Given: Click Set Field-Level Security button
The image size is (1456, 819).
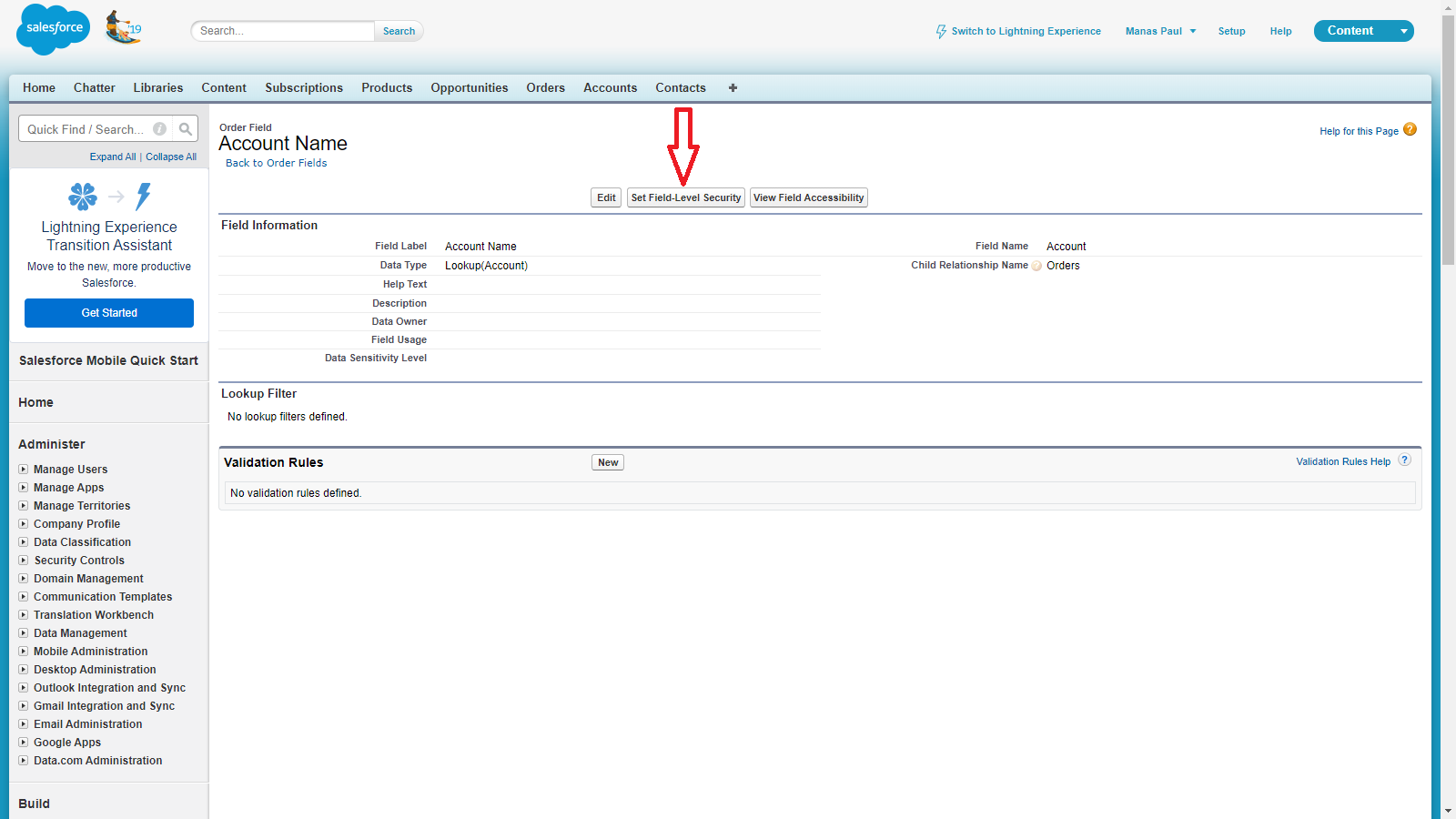Looking at the screenshot, I should tap(686, 197).
